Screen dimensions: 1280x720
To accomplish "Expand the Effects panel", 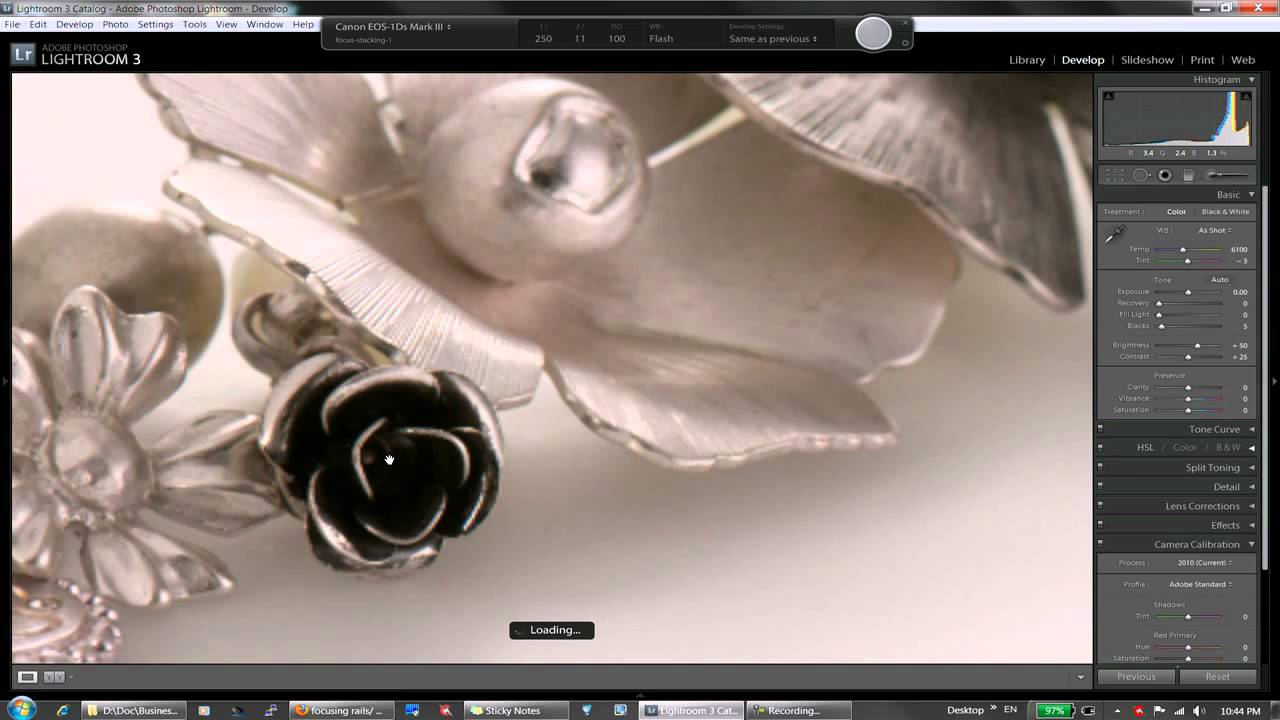I will 1251,525.
